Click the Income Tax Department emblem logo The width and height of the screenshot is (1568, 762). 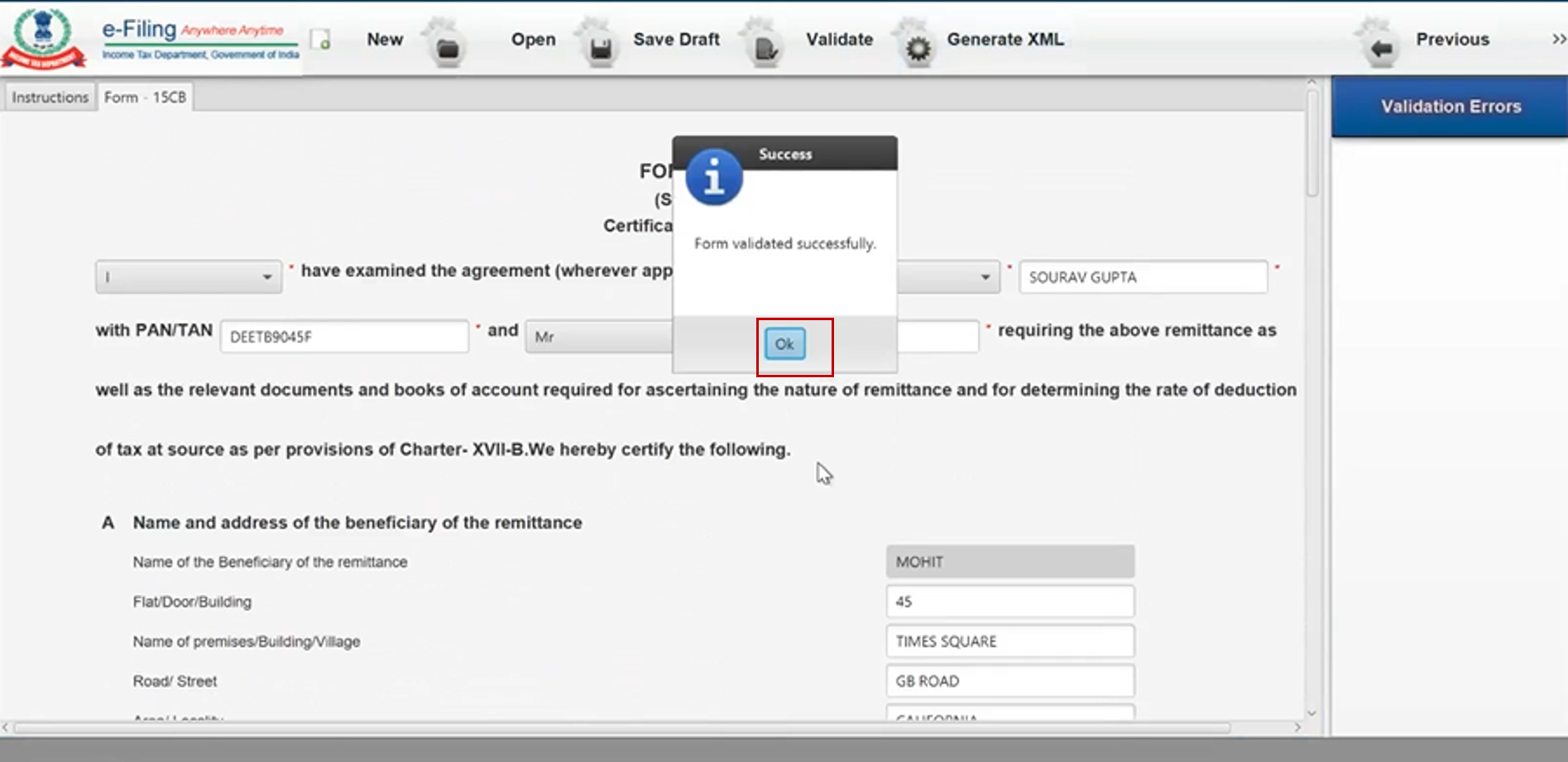tap(43, 38)
